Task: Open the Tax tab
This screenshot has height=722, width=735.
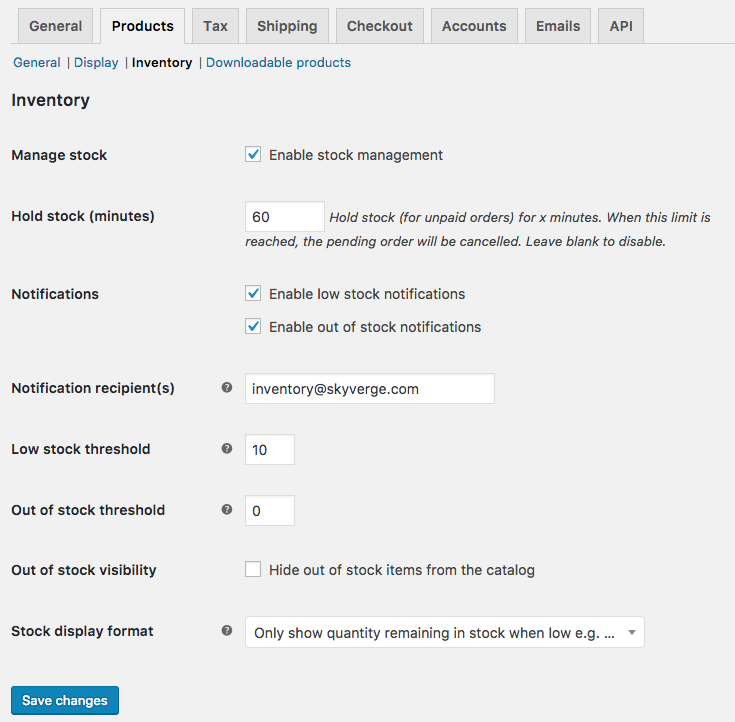Action: [x=215, y=26]
